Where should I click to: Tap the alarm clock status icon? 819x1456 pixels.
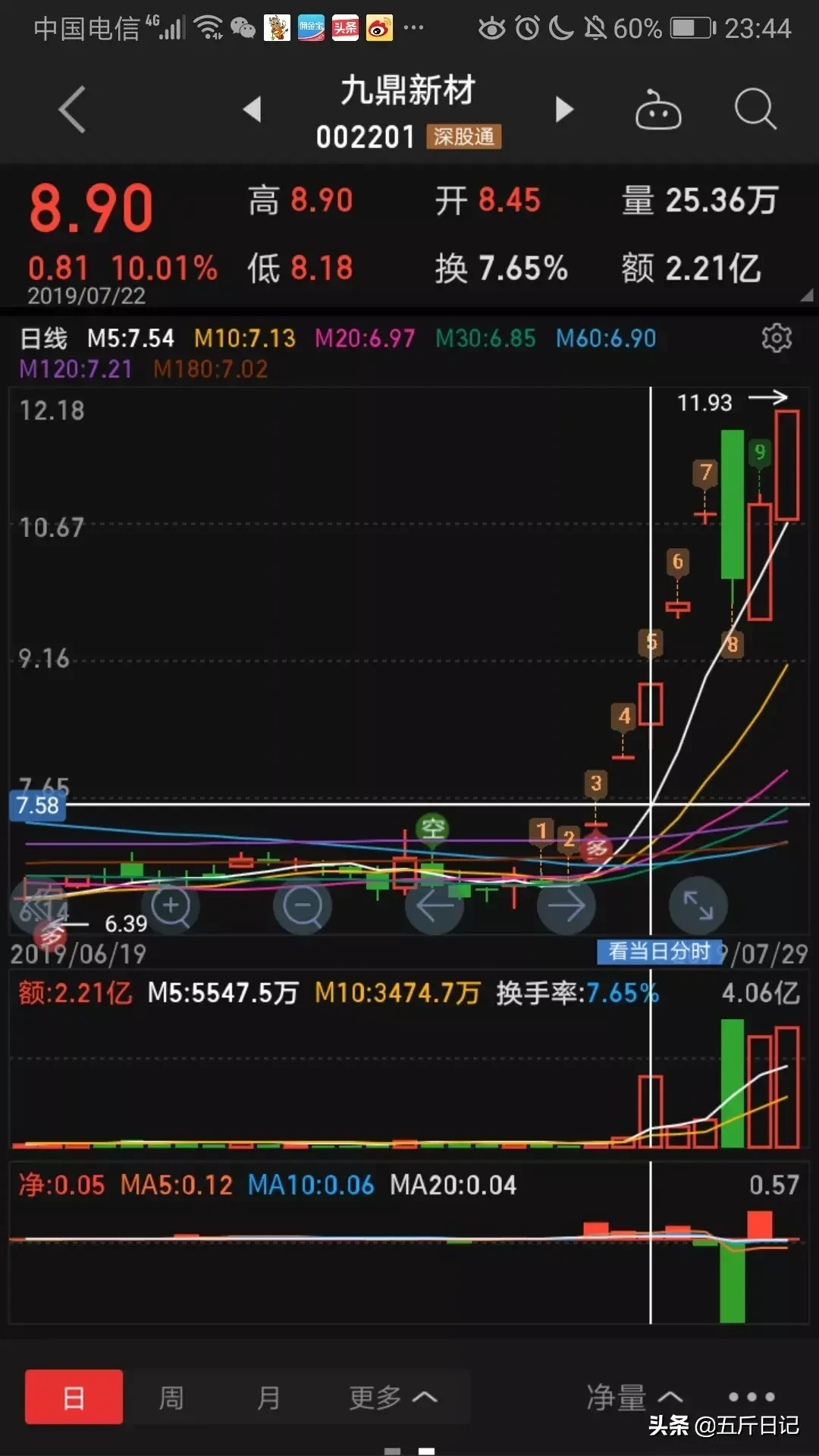pos(527,28)
